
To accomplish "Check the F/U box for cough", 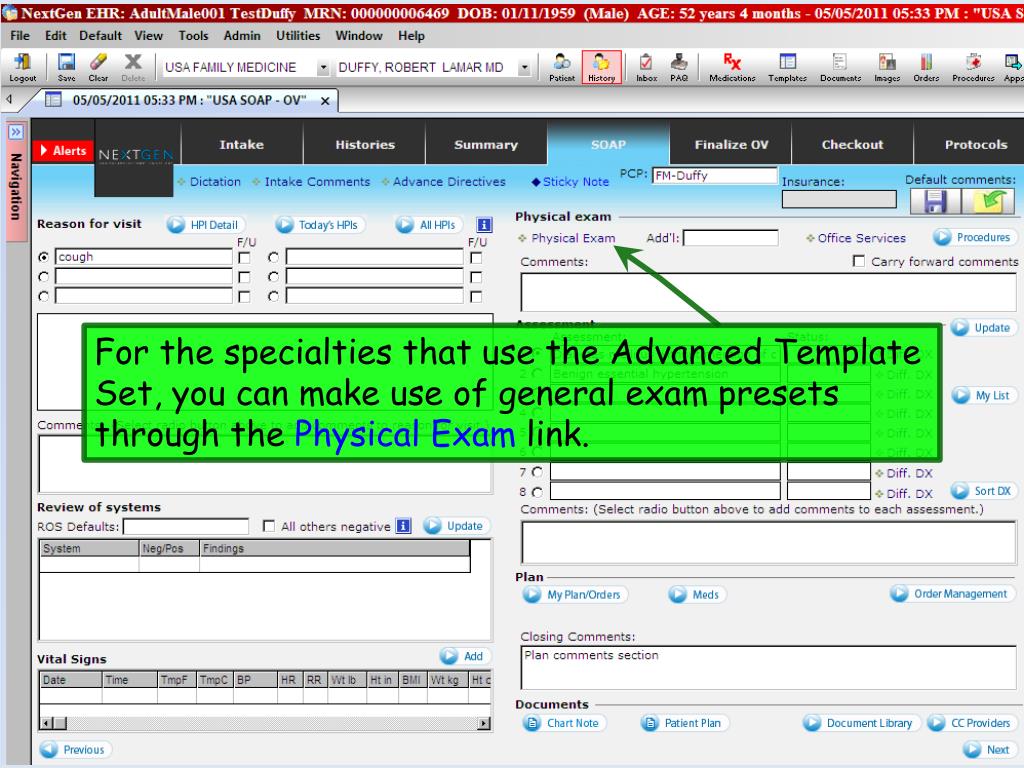I will click(x=244, y=258).
